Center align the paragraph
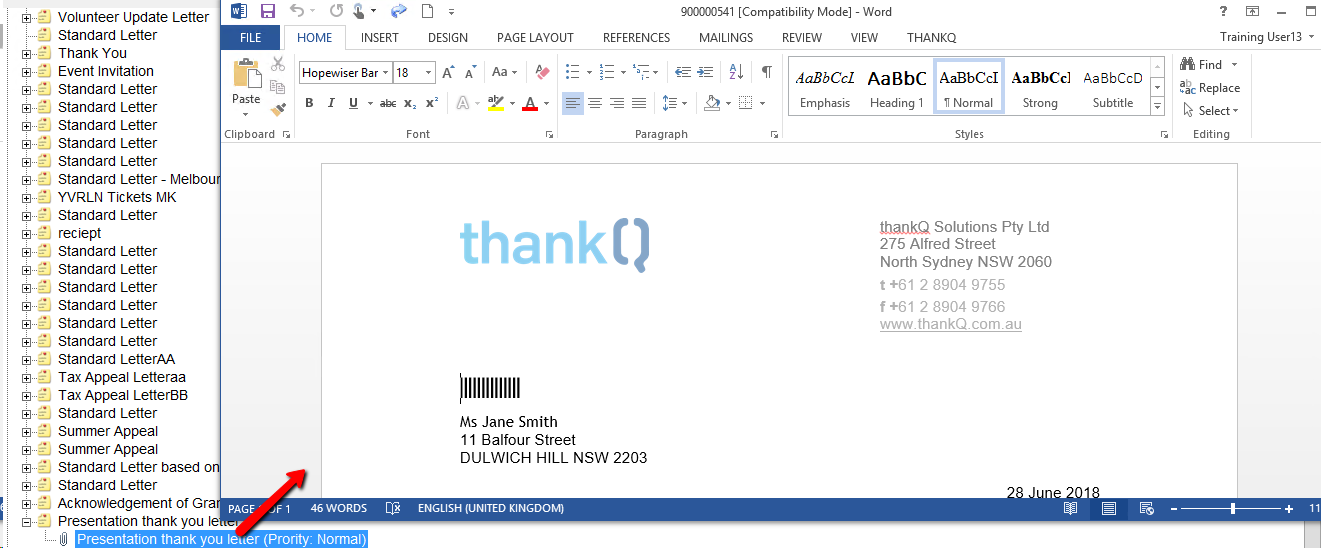 595,103
